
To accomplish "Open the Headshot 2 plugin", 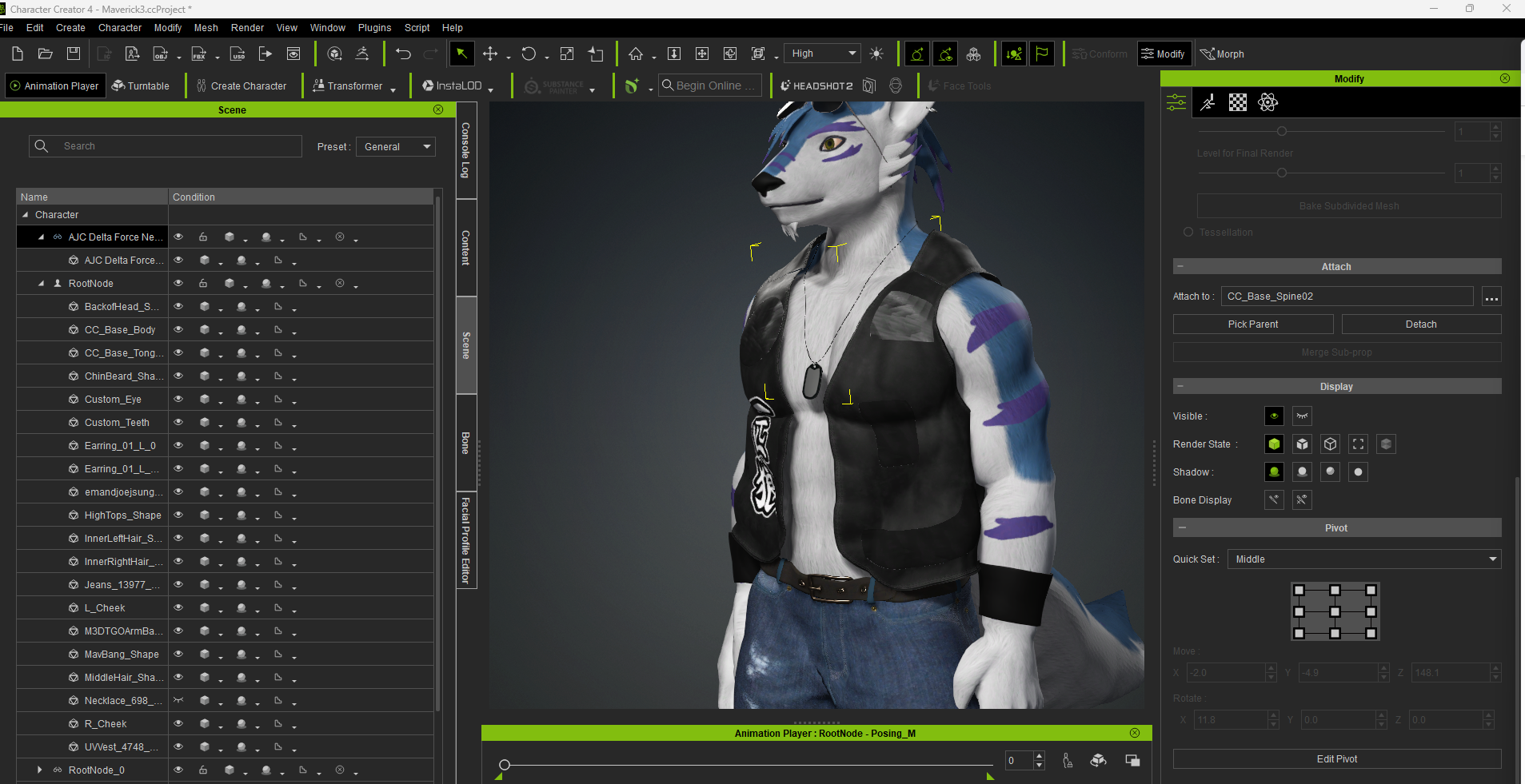I will tap(816, 86).
